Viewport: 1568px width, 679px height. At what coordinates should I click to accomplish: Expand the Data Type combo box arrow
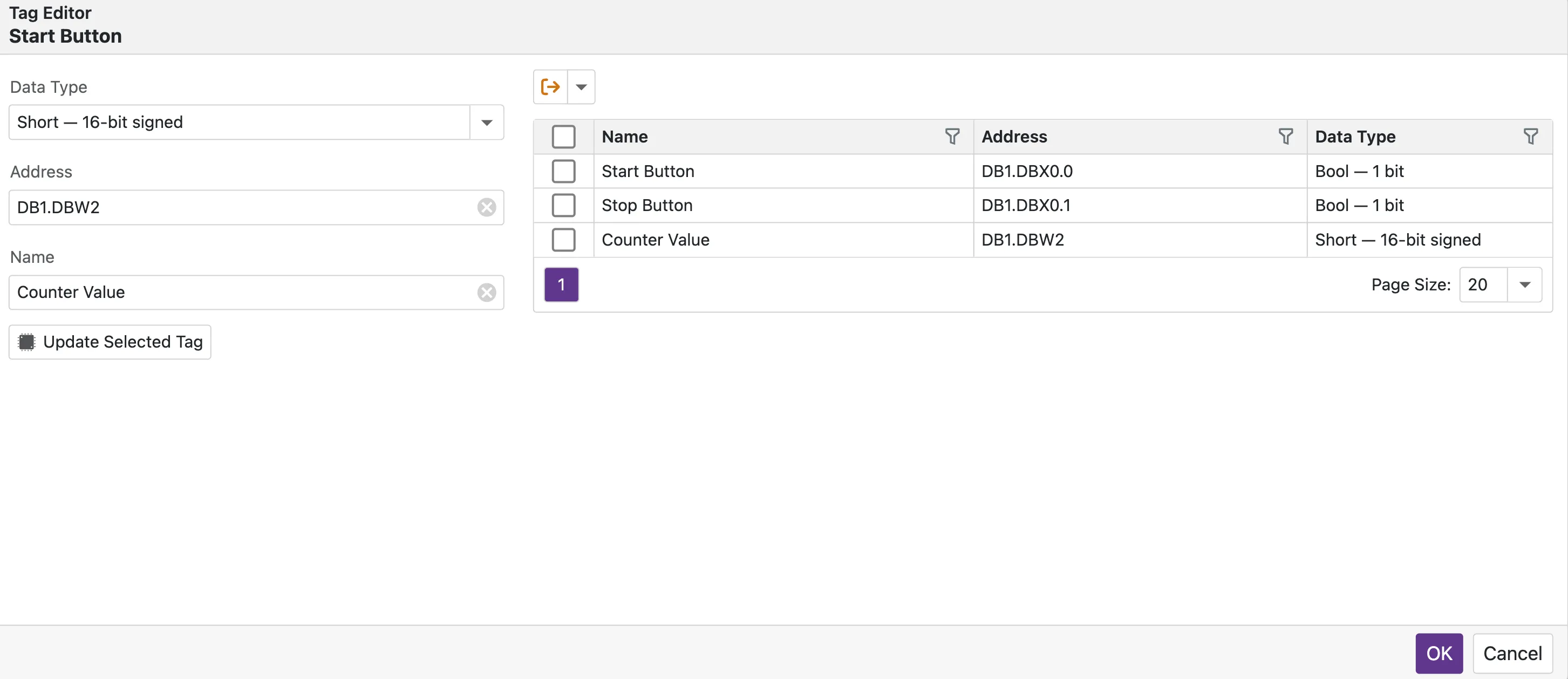click(486, 123)
